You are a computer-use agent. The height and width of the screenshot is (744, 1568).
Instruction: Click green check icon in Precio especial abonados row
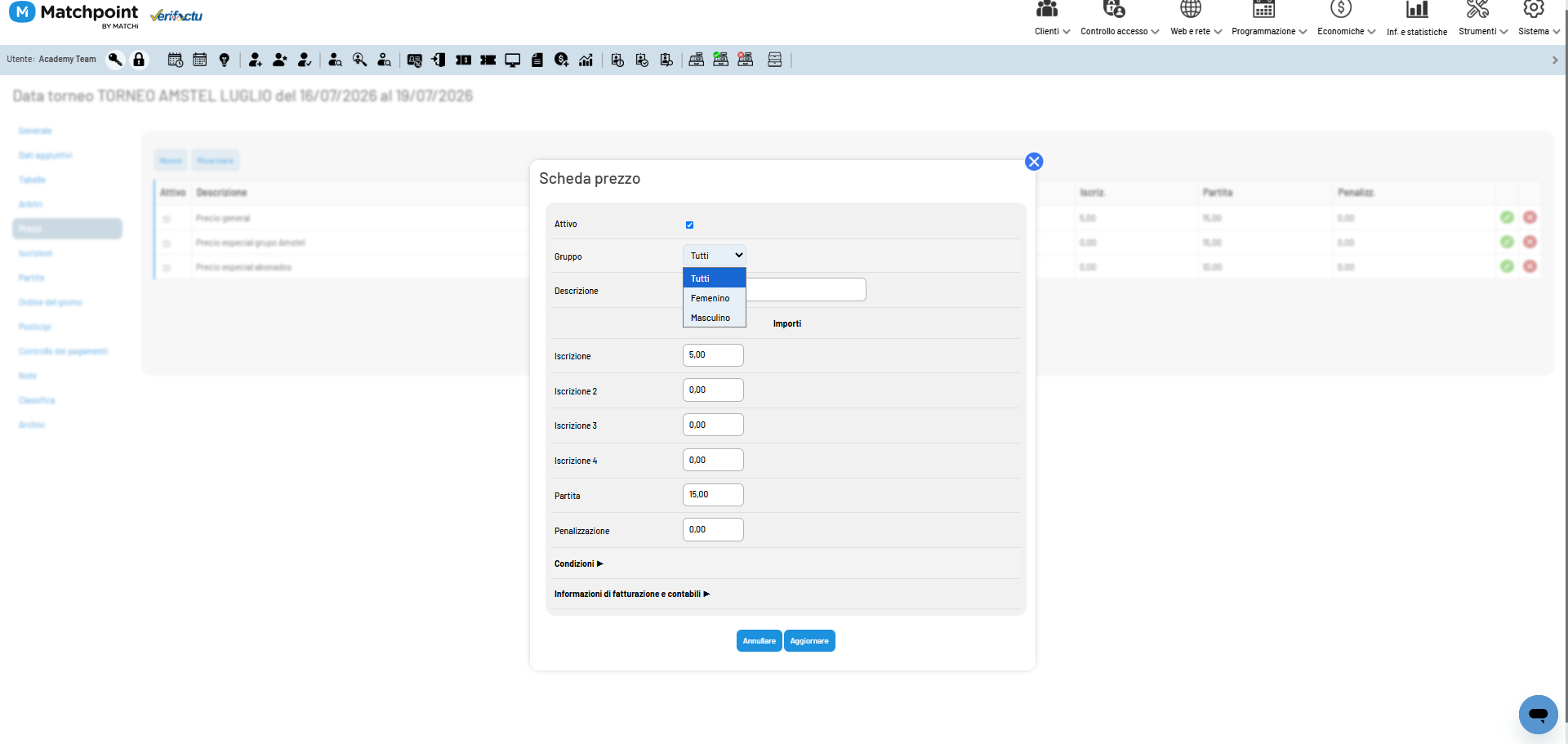[x=1507, y=266]
